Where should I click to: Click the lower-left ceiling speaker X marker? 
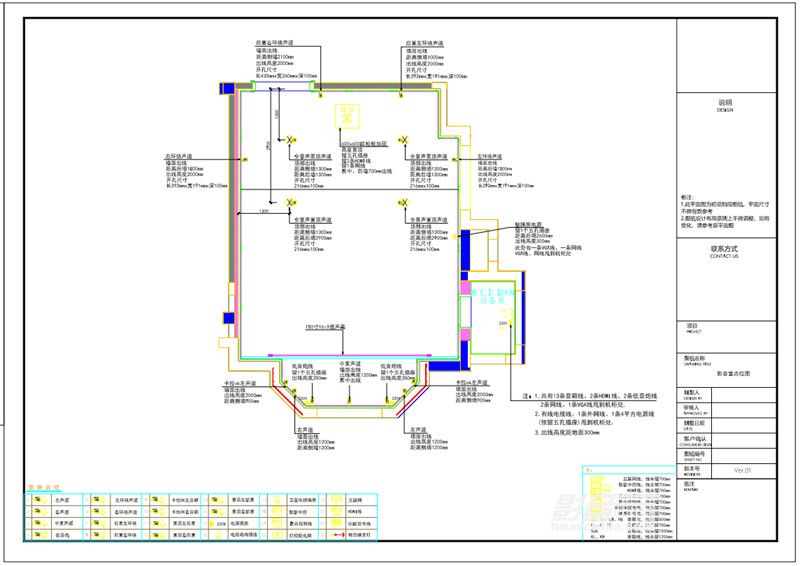[x=289, y=203]
